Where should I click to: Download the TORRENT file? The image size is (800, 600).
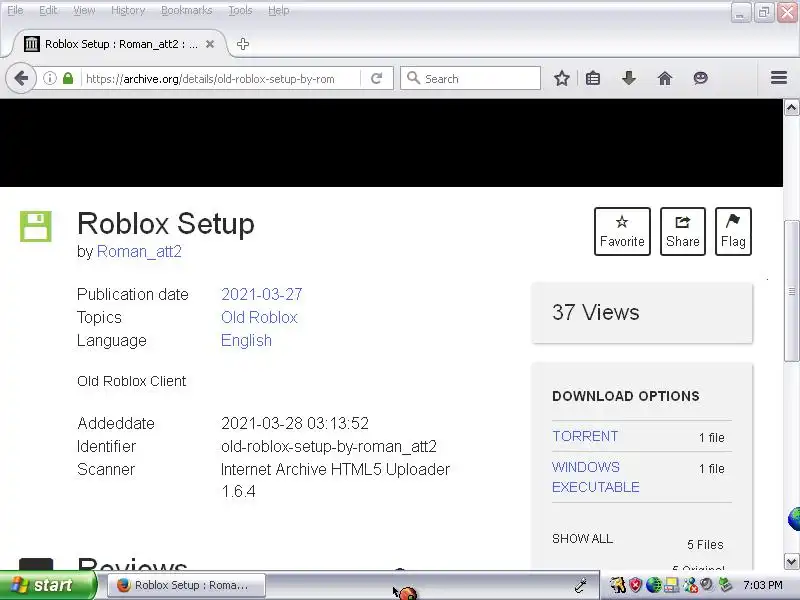[585, 436]
